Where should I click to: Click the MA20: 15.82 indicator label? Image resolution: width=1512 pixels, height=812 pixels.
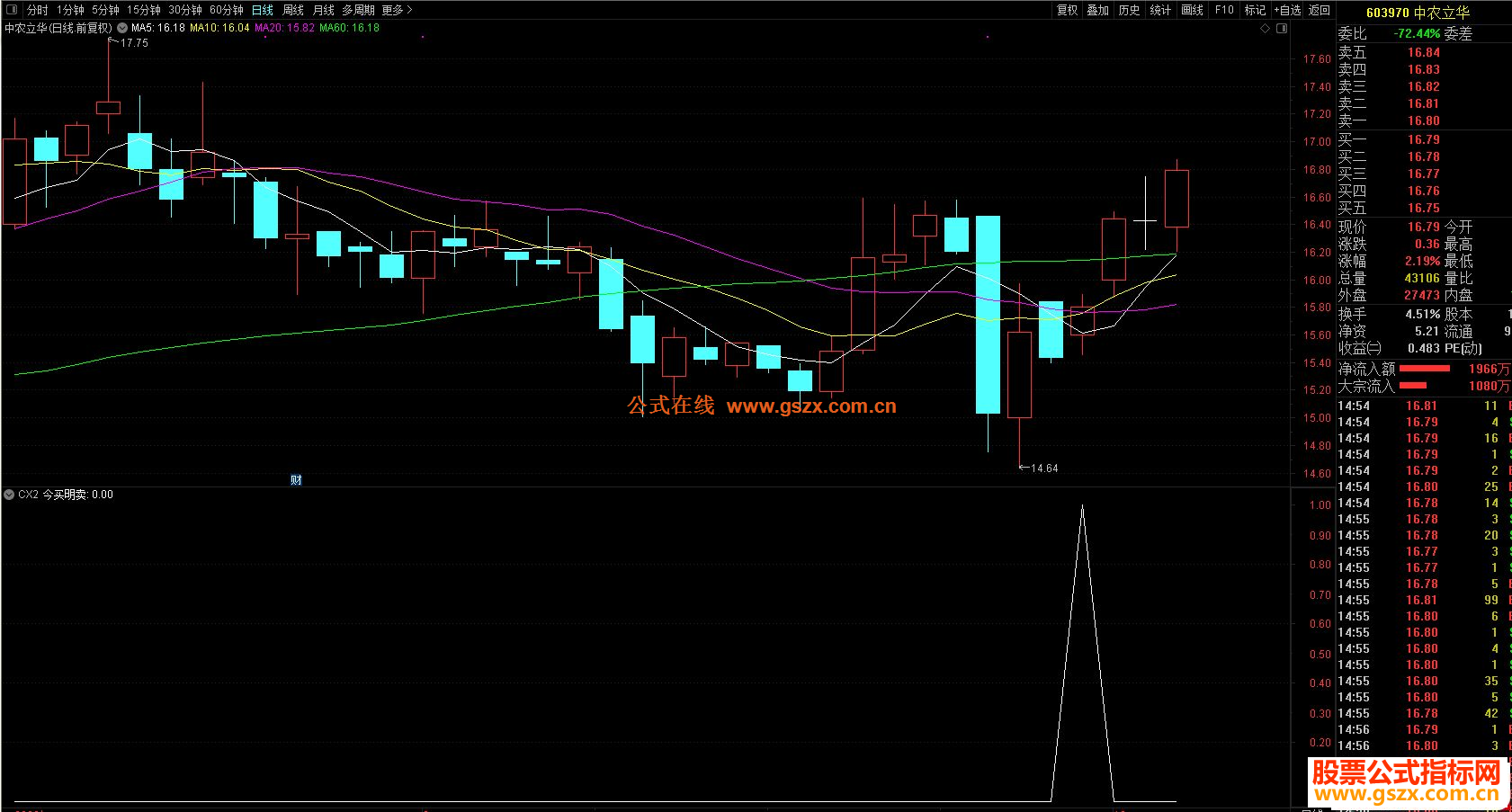click(x=285, y=28)
